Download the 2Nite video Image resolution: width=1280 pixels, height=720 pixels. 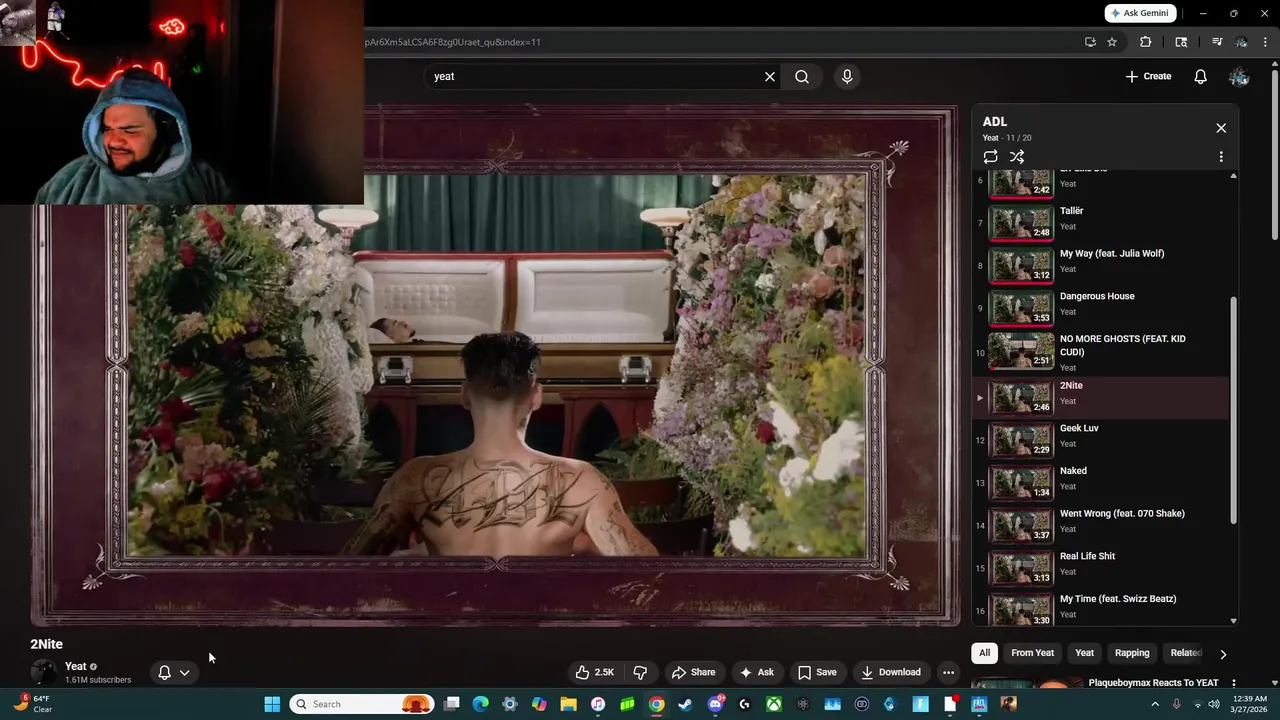[891, 672]
